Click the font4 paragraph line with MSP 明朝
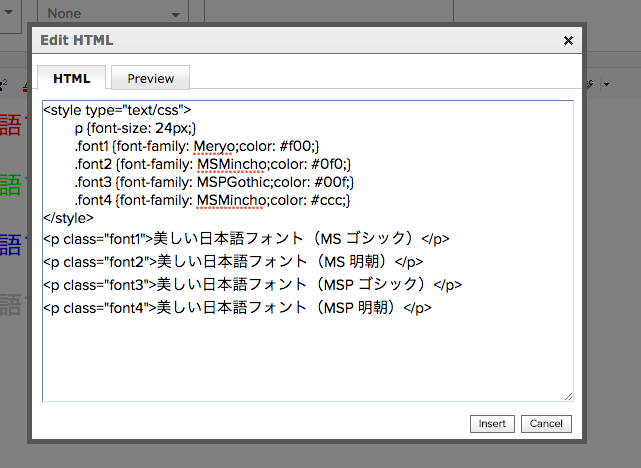 pyautogui.click(x=237, y=308)
